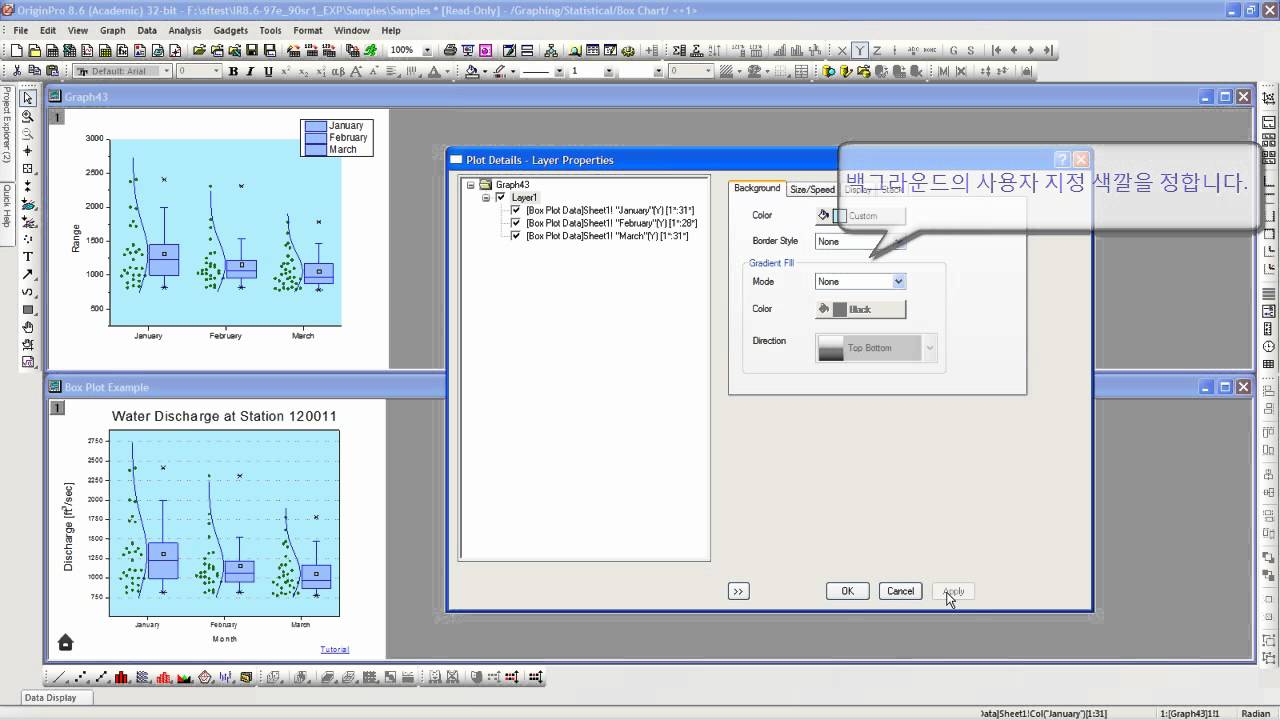The height and width of the screenshot is (720, 1280).
Task: Click the Cancel button in Plot Details
Action: click(x=900, y=591)
